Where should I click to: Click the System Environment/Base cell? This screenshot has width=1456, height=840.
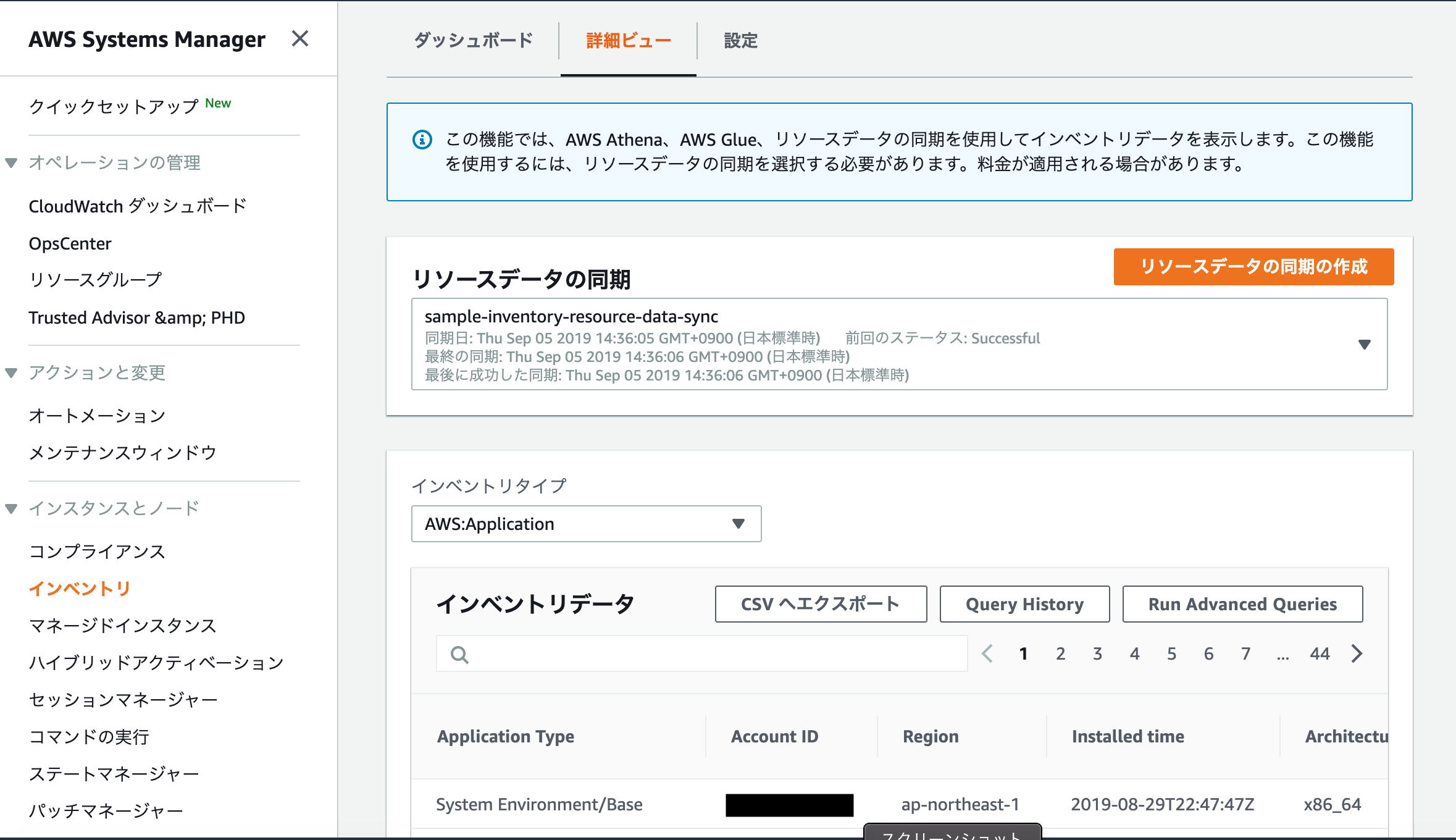coord(539,804)
